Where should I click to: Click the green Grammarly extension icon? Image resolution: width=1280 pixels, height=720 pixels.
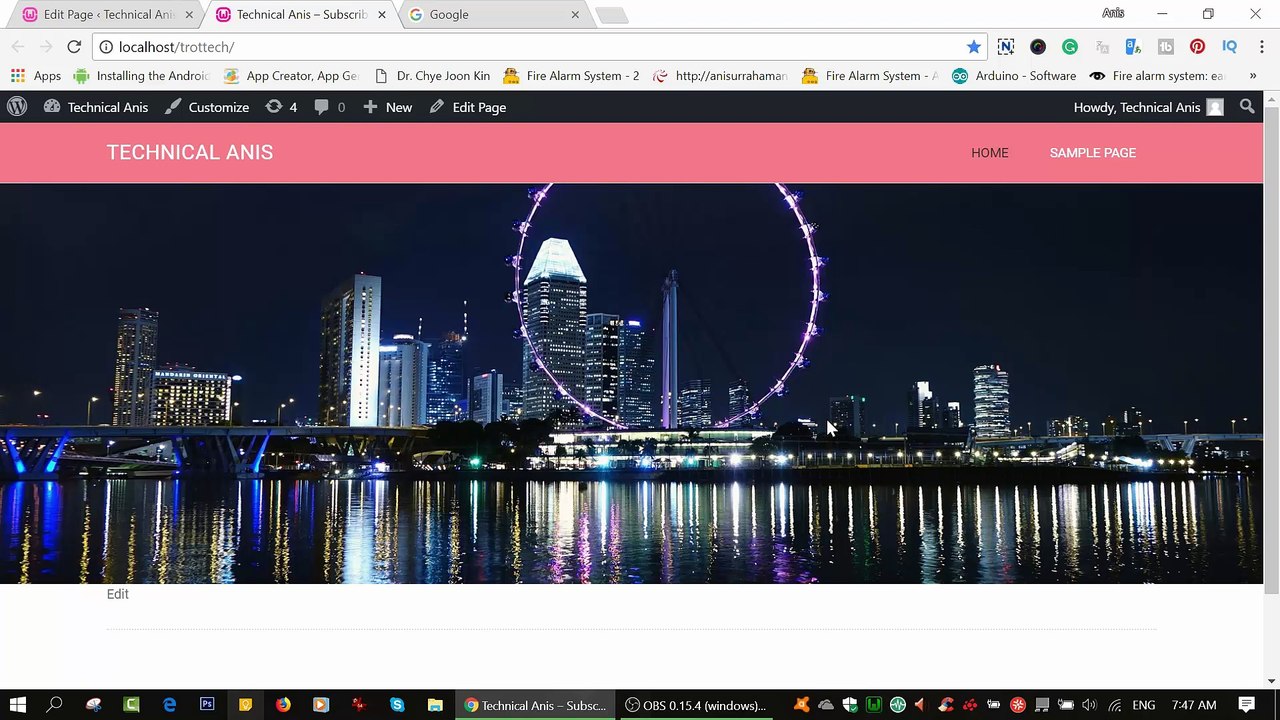click(1070, 47)
